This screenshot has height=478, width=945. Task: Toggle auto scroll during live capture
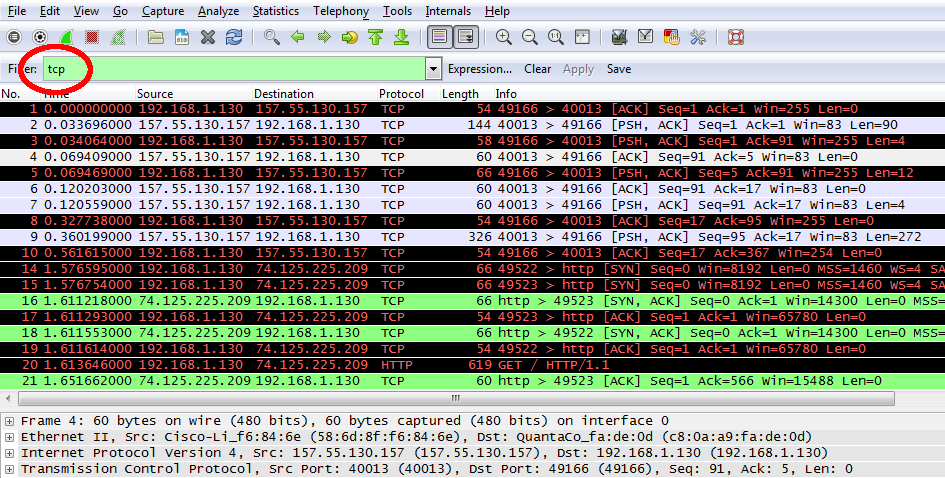click(466, 37)
